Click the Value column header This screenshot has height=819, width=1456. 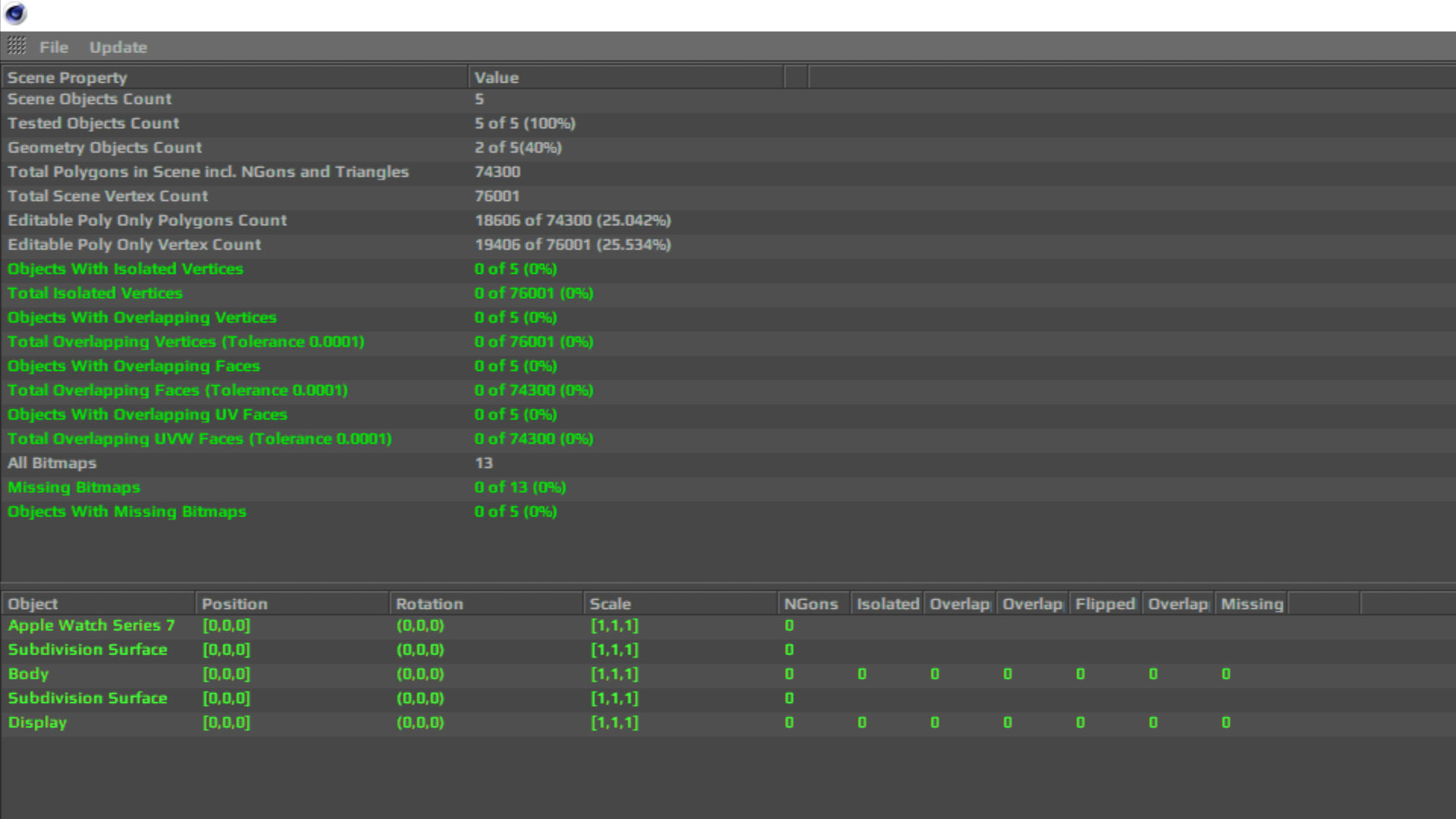point(497,77)
